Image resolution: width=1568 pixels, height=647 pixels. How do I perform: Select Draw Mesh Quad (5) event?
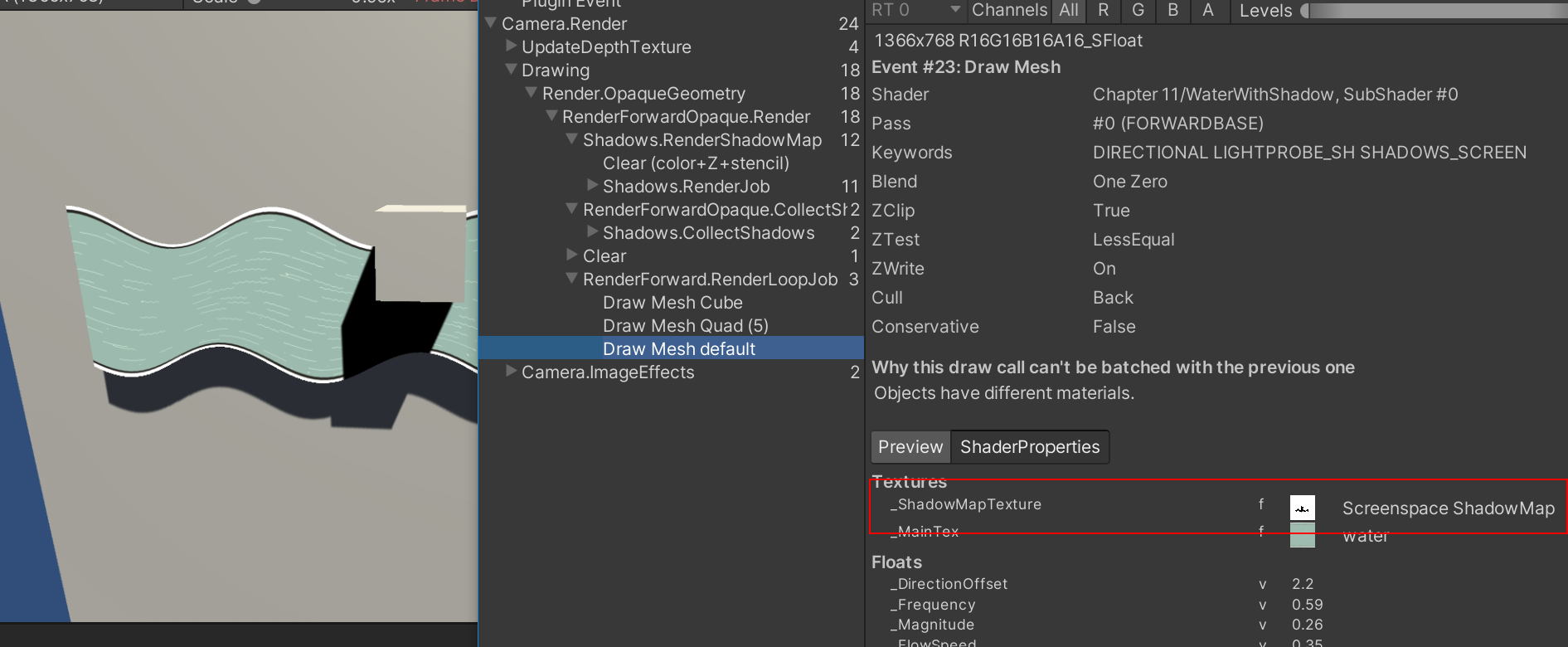coord(686,326)
